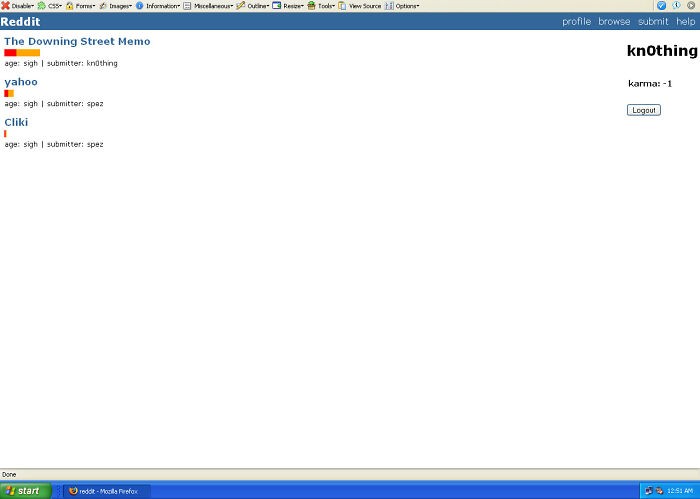Click the blue checkmark validation icon
Viewport: 700px width, 499px height.
coord(661,6)
